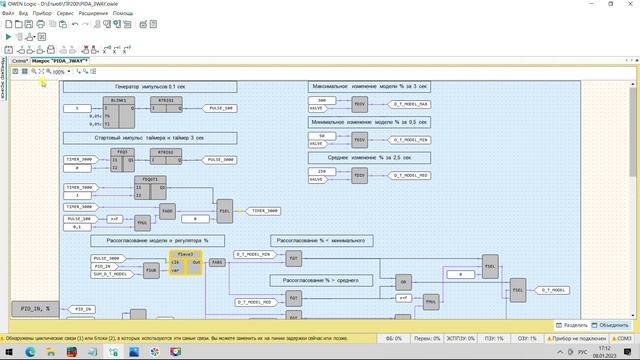Show hidden system tray icons
Screen dimensions: 640x360
point(560,352)
